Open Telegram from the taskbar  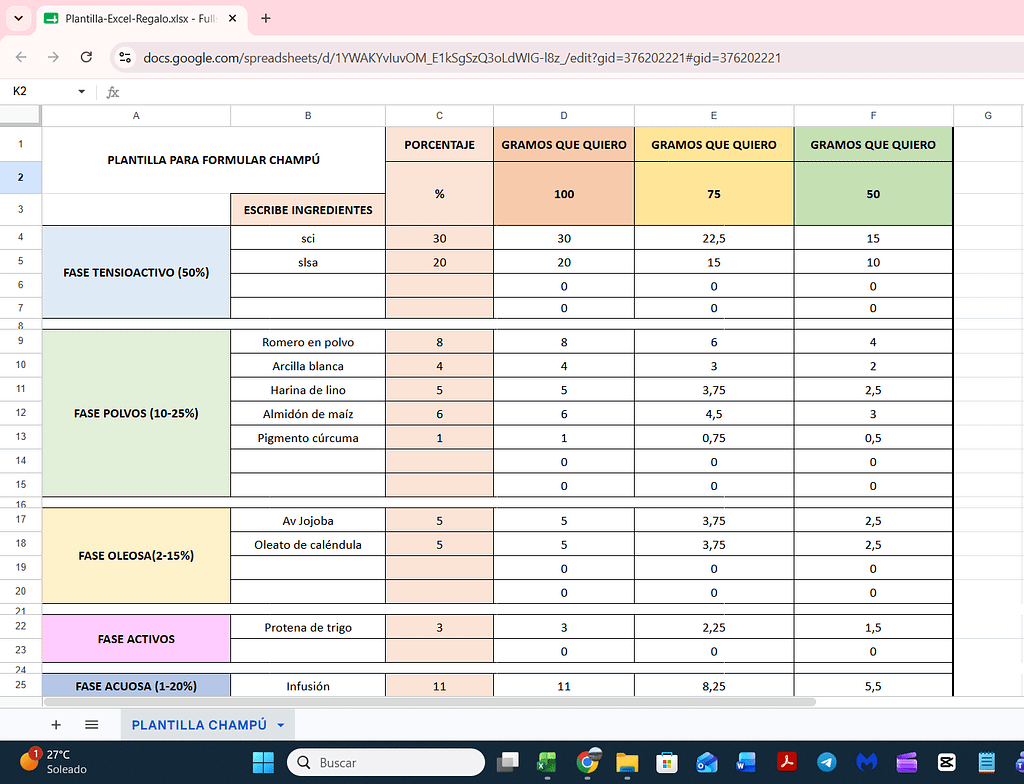826,762
